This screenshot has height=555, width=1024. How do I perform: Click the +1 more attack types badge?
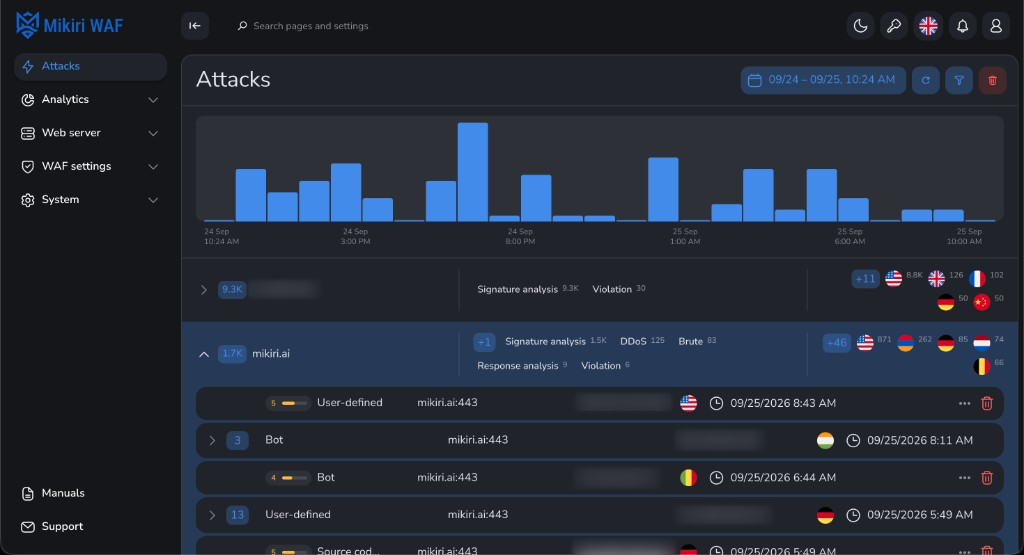pos(484,341)
